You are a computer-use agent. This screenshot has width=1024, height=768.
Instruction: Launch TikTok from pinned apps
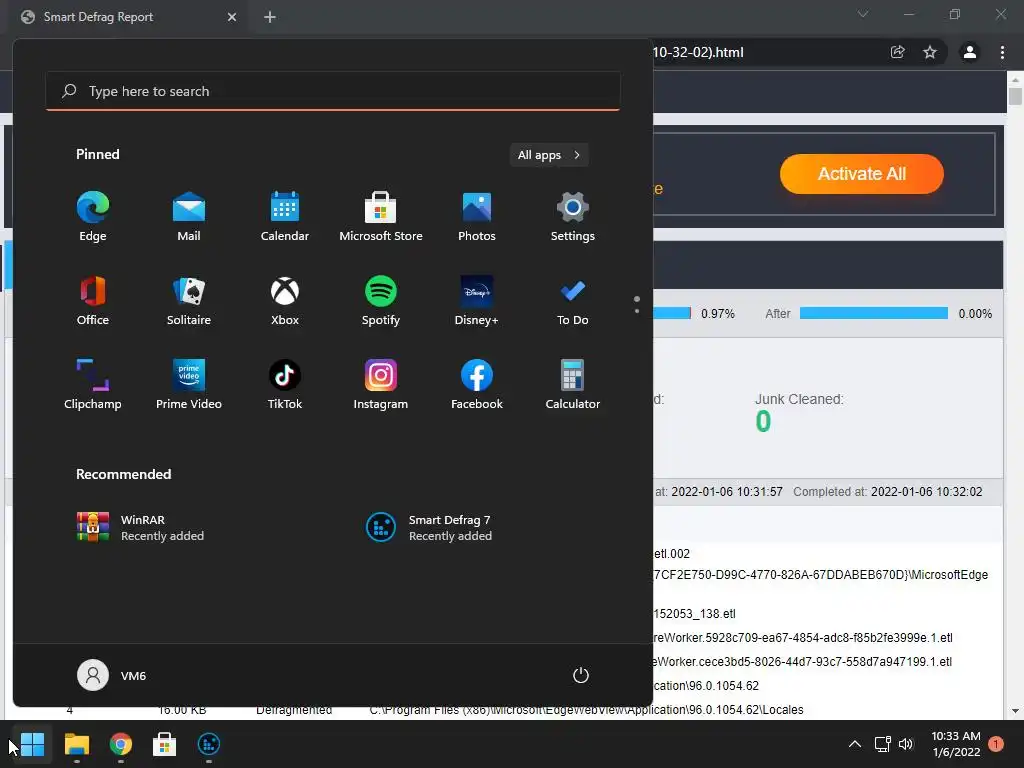[x=285, y=385]
